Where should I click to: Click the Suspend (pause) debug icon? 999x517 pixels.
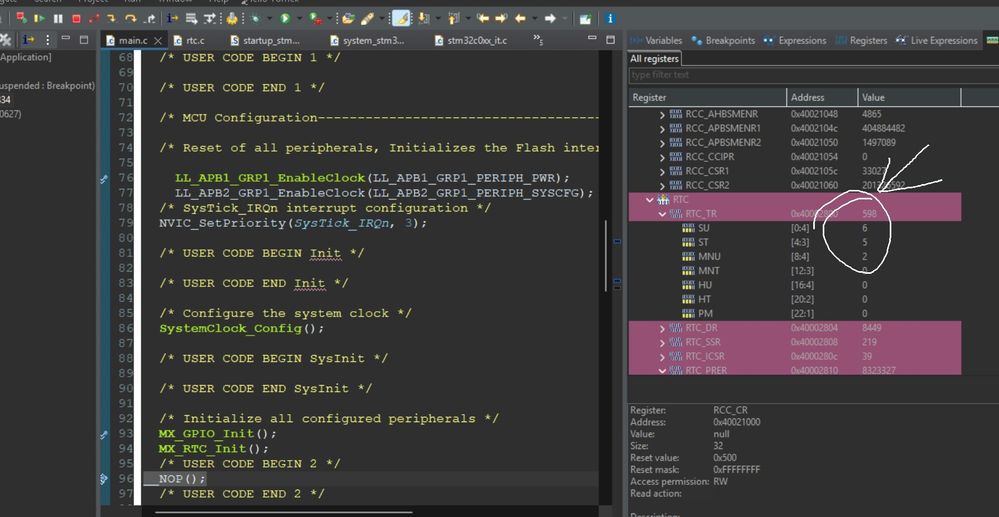pyautogui.click(x=58, y=18)
